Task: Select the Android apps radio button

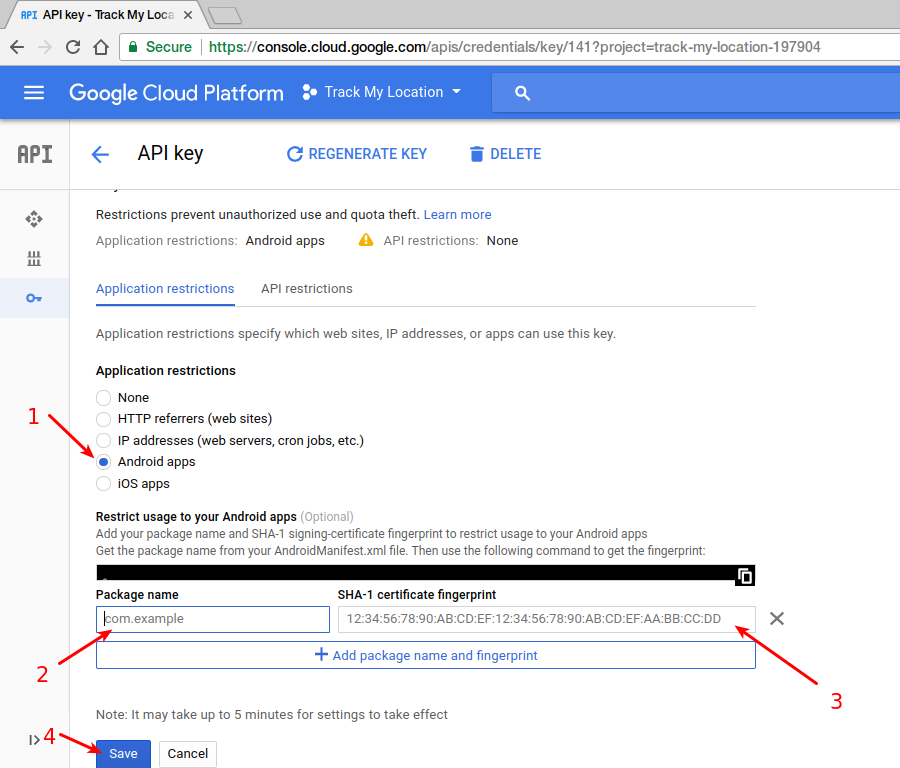Action: click(x=103, y=462)
